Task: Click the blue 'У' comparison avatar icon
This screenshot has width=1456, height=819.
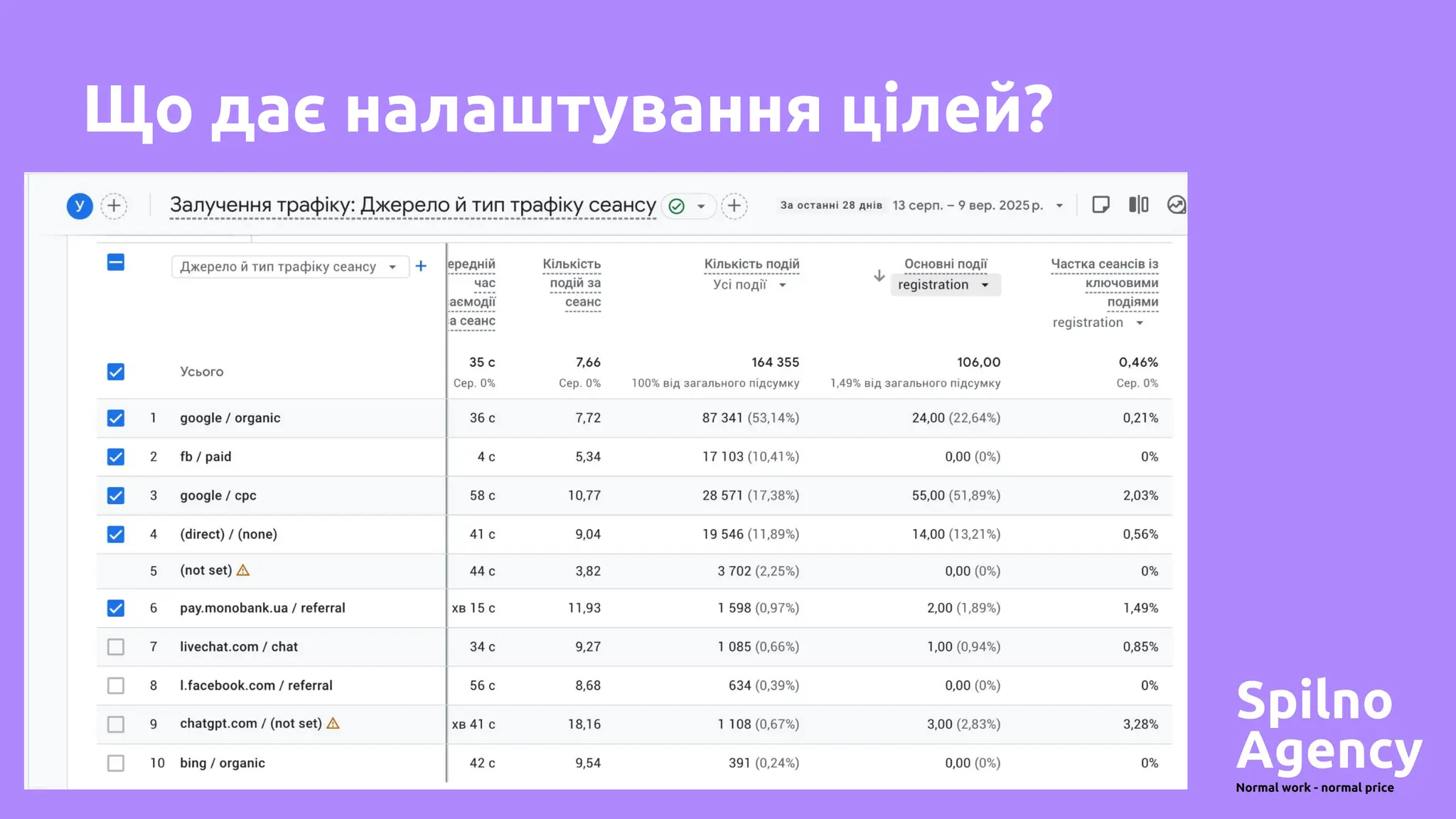Action: pos(80,206)
